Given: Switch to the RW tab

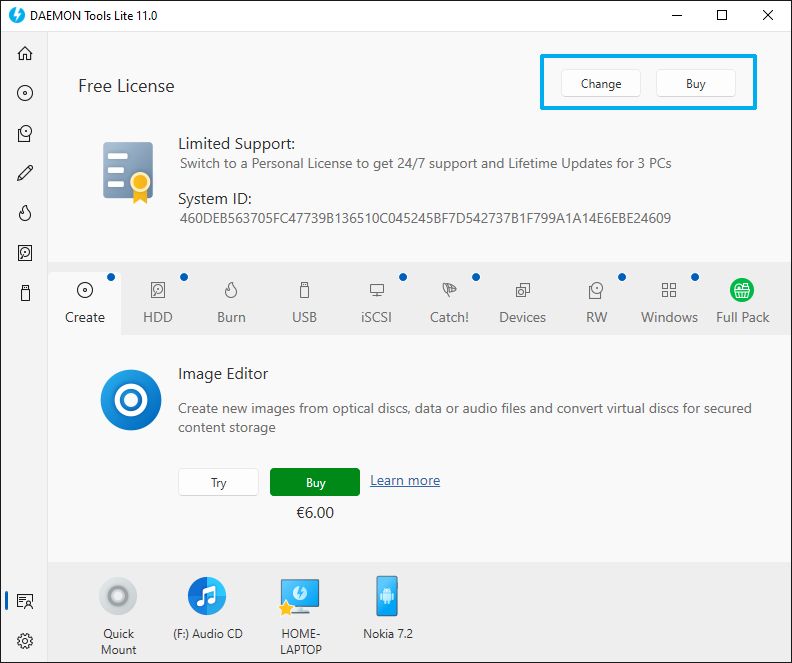Looking at the screenshot, I should [x=596, y=303].
